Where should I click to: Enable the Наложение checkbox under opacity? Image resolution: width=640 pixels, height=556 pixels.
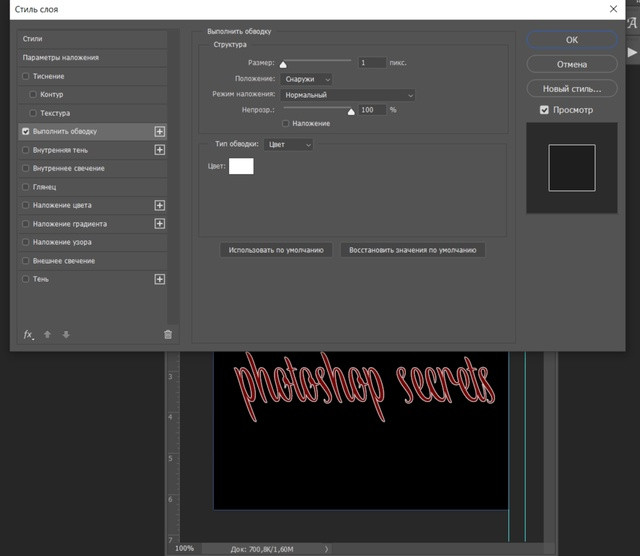coord(286,123)
